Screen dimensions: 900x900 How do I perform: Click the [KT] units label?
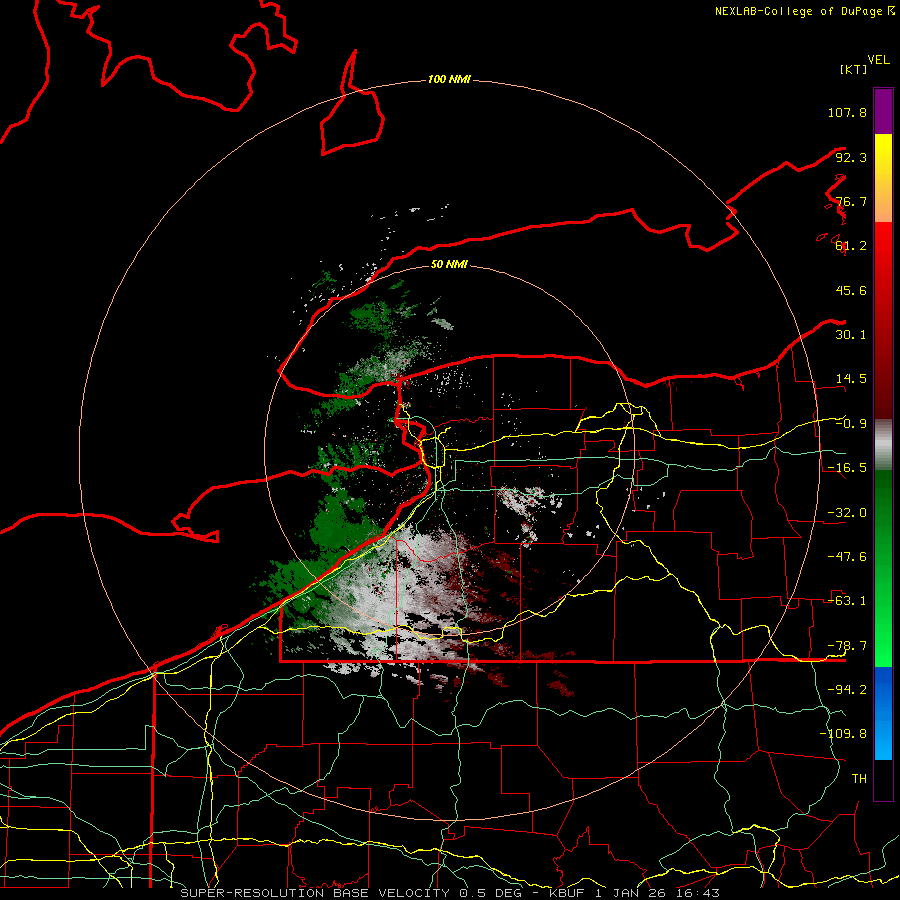point(853,69)
